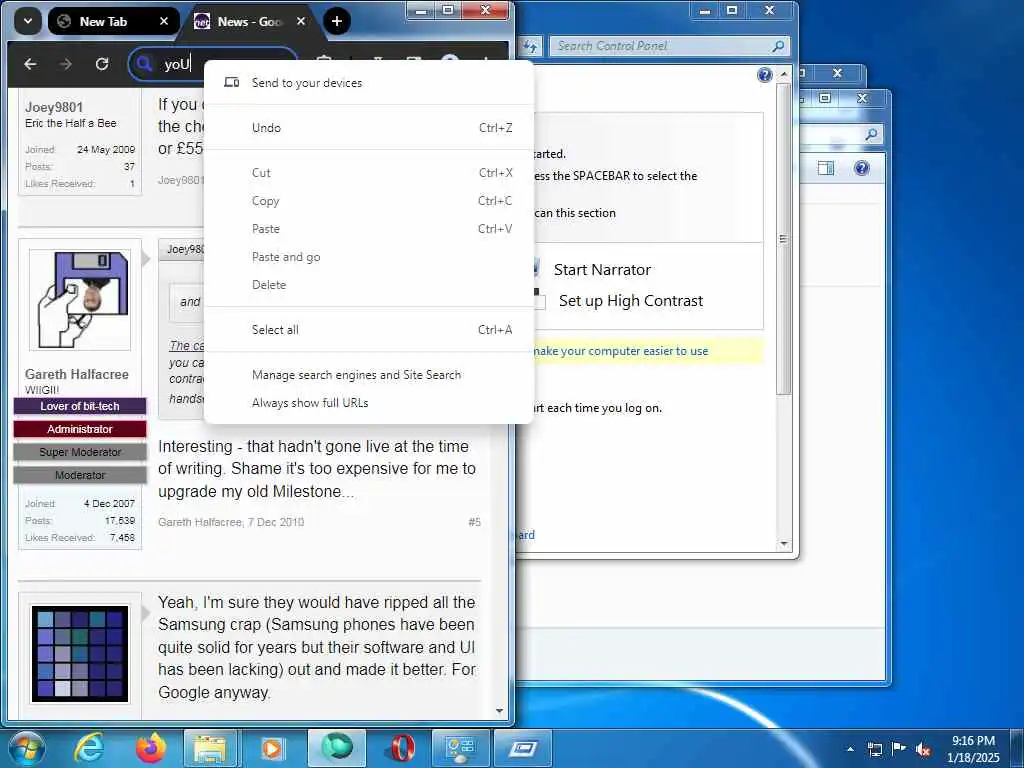Switch to the New Tab tab
The image size is (1024, 768).
tap(103, 22)
